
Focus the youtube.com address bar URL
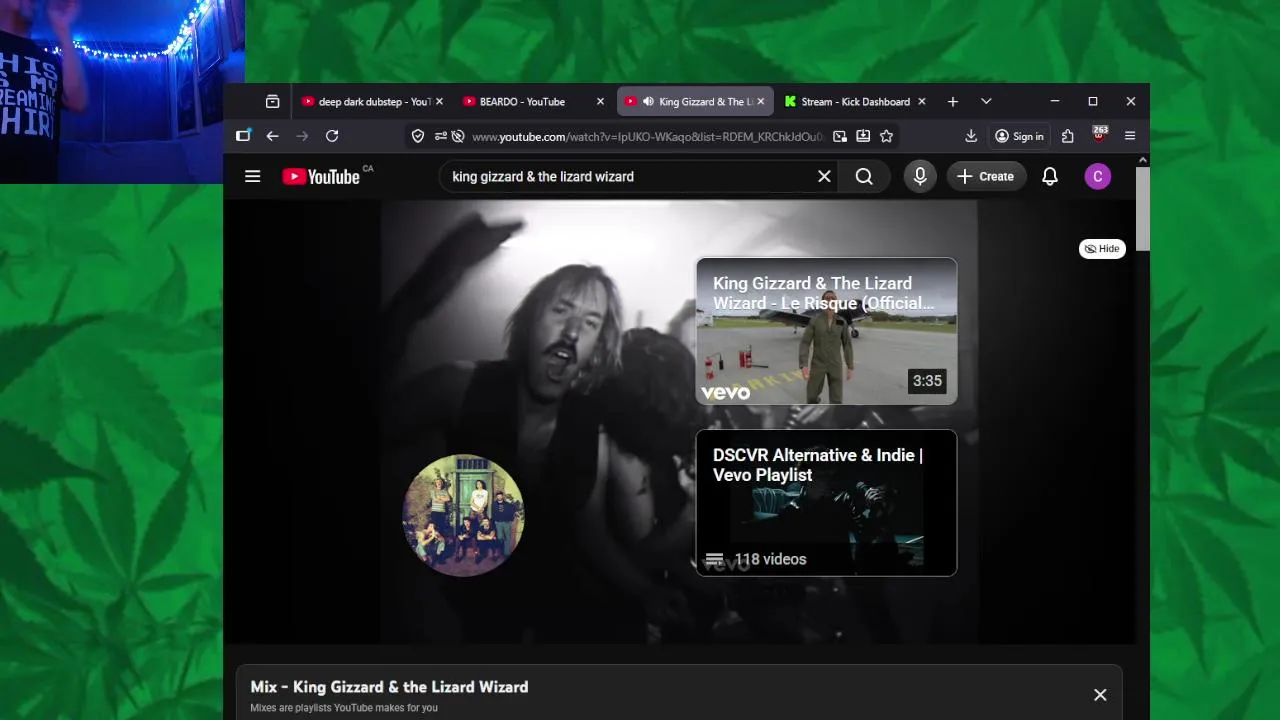647,136
